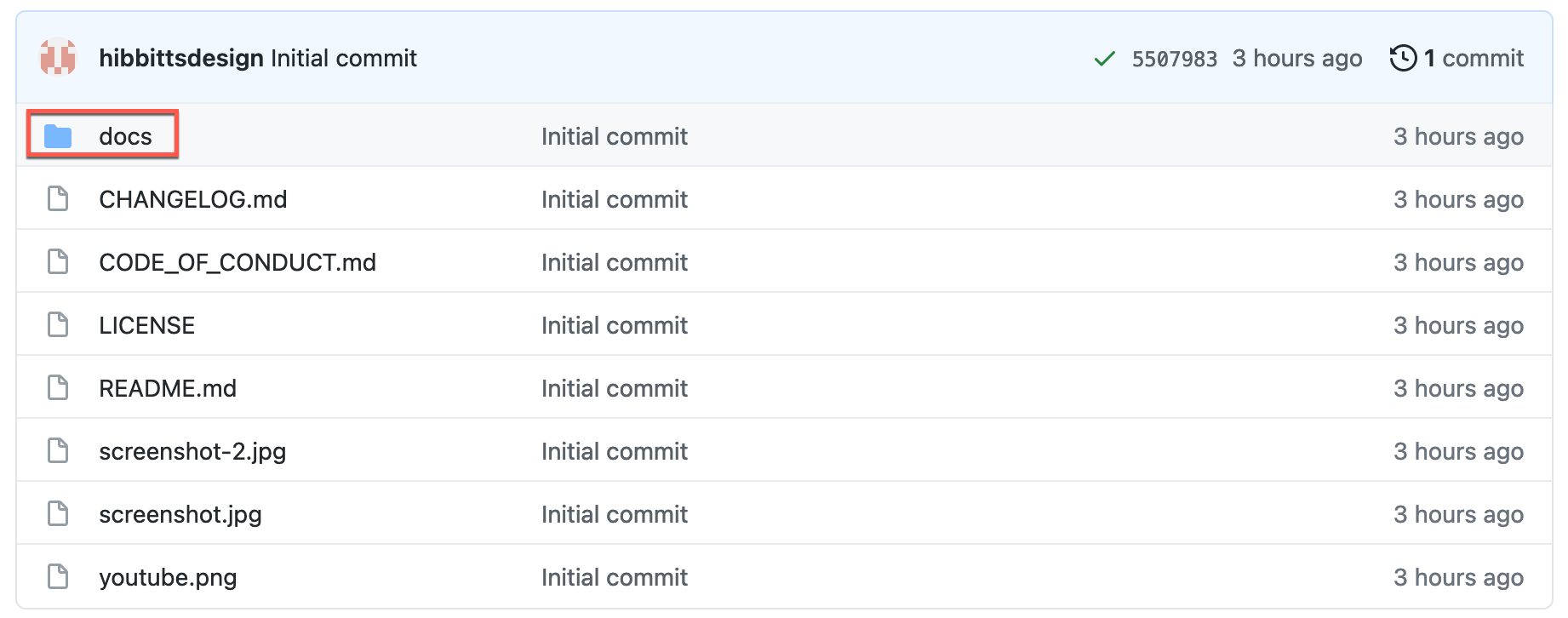
Task: Click the file icon beside CODE_OF_CONDUCT.md
Action: click(57, 260)
